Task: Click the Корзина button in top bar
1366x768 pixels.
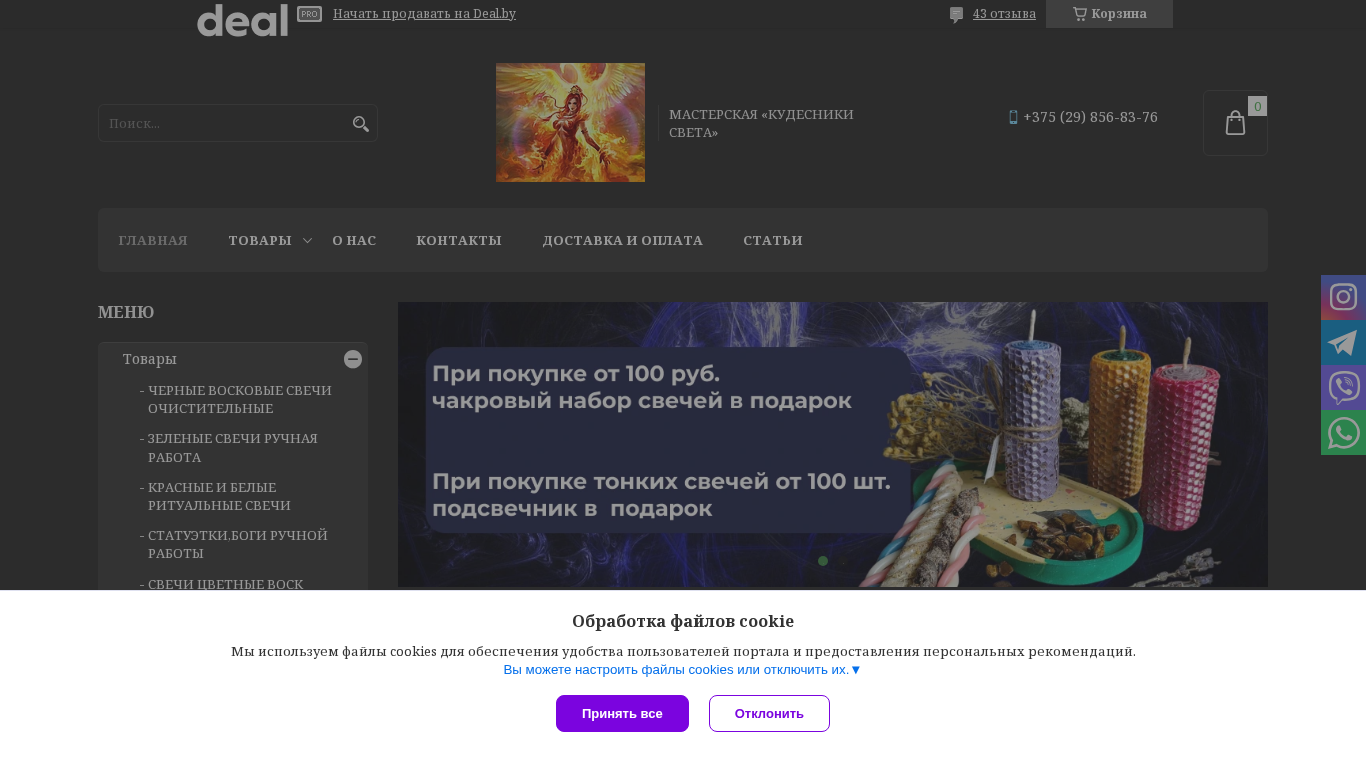Action: click(1109, 14)
